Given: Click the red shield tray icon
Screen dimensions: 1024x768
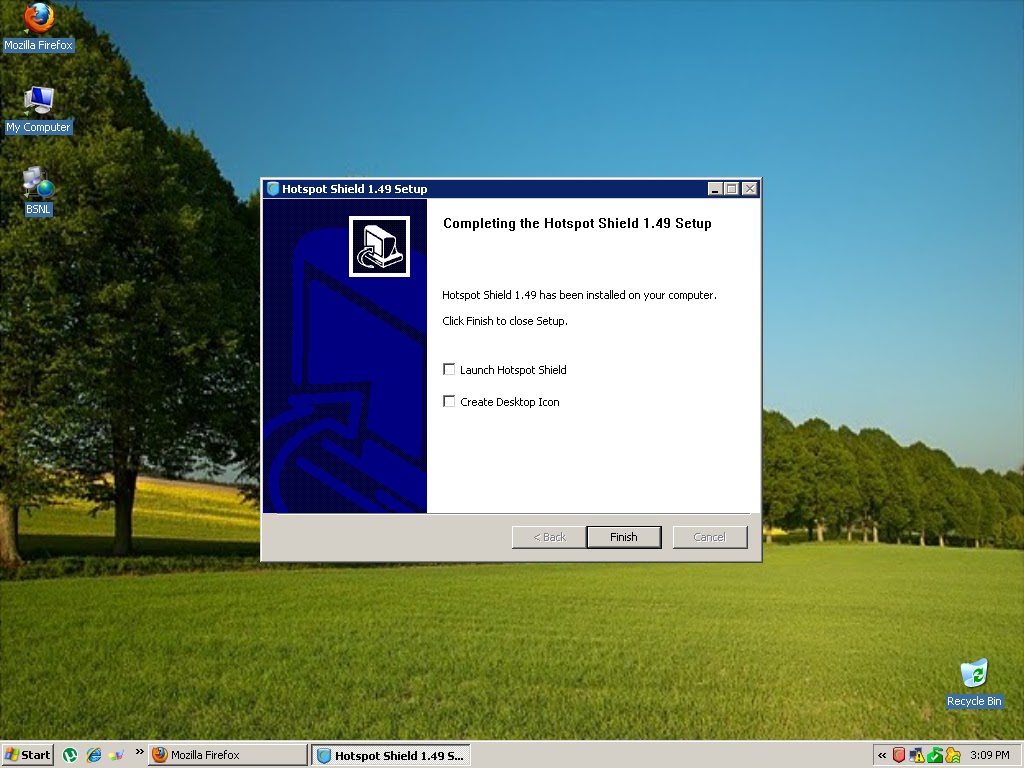Looking at the screenshot, I should point(899,756).
